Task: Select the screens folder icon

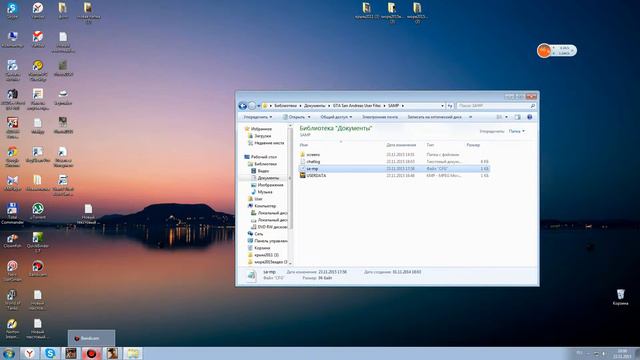Action: 302,155
